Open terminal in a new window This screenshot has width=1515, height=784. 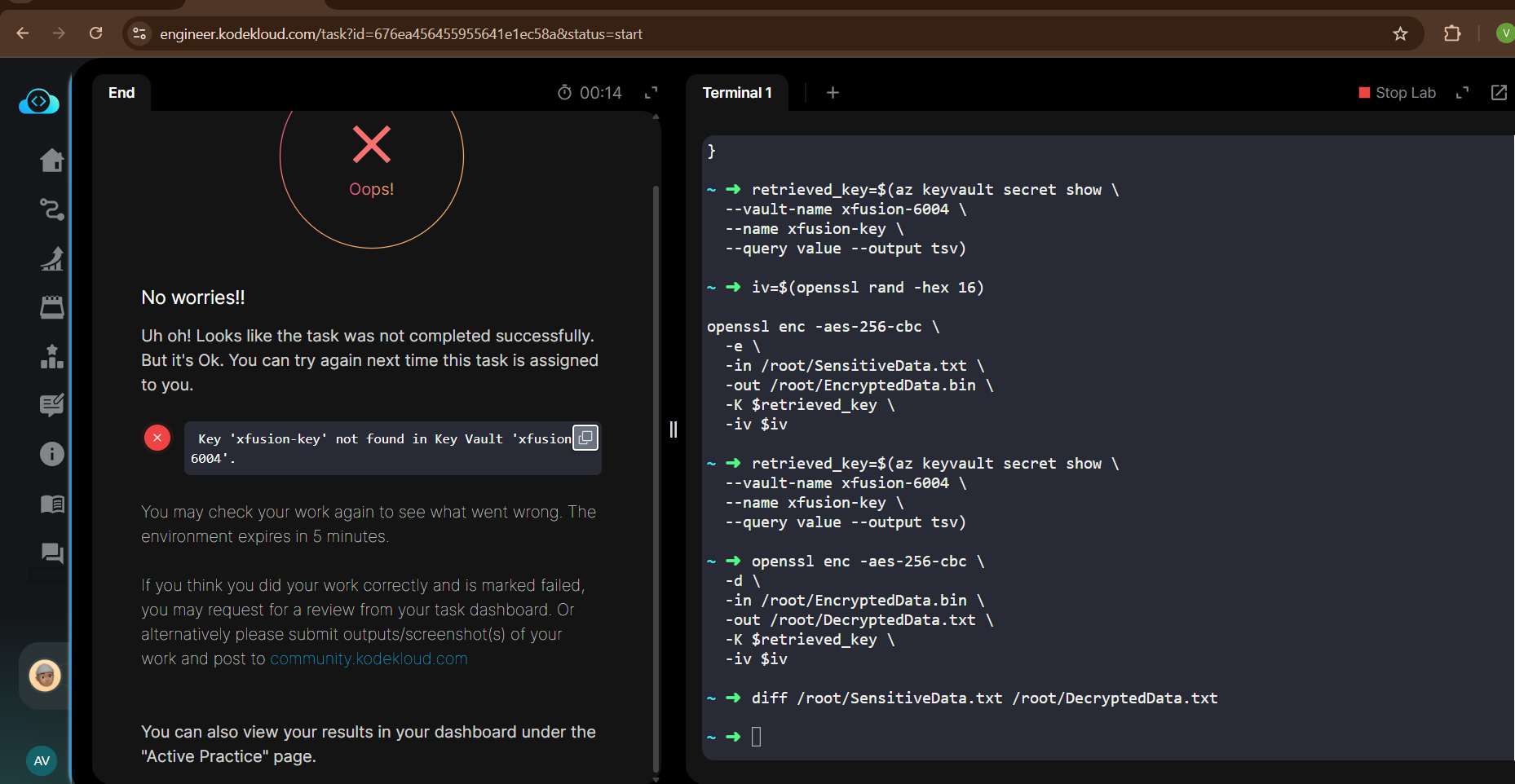(1499, 93)
